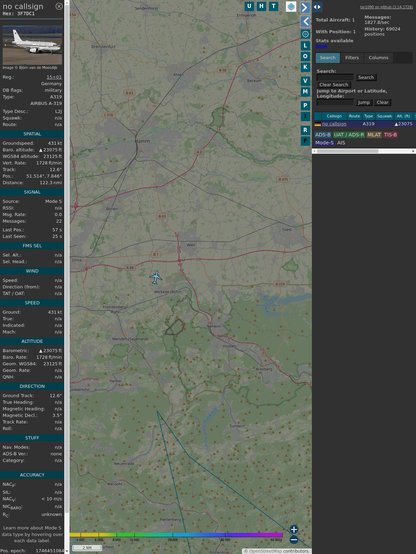Image resolution: width=416 pixels, height=554 pixels.
Task: Zoom in with the plus icon
Action: (294, 529)
